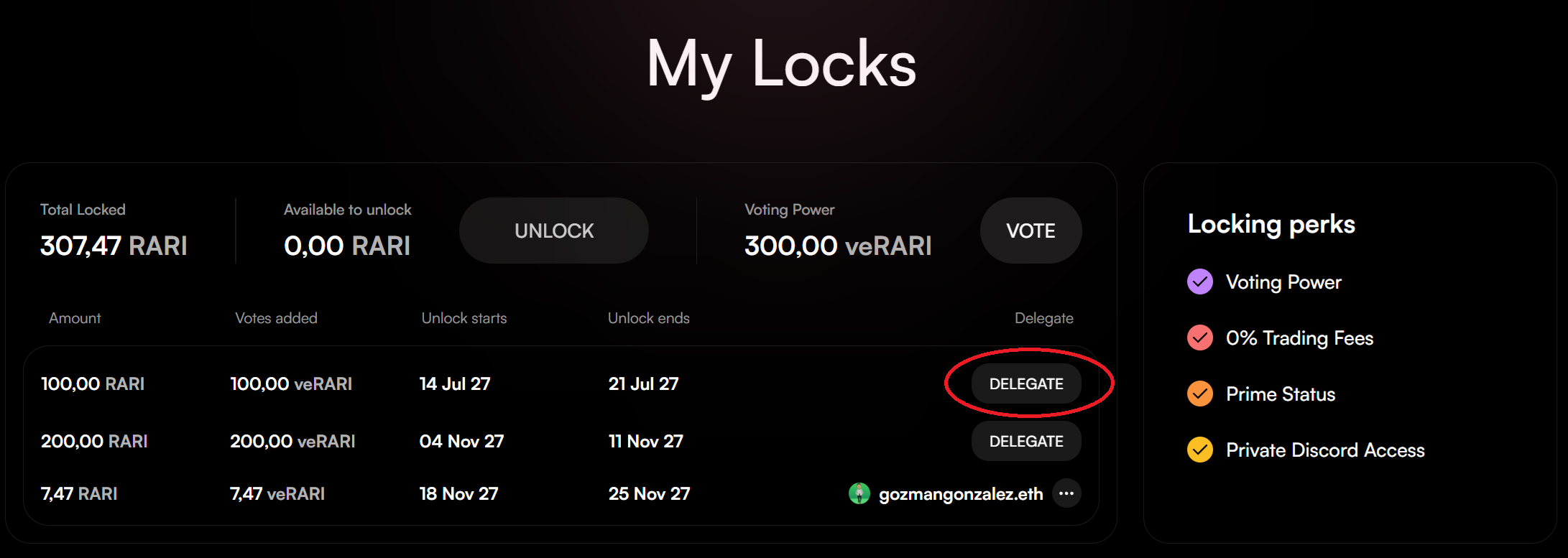Click the Unlock starts column header
1568x558 pixels.
pyautogui.click(x=464, y=318)
